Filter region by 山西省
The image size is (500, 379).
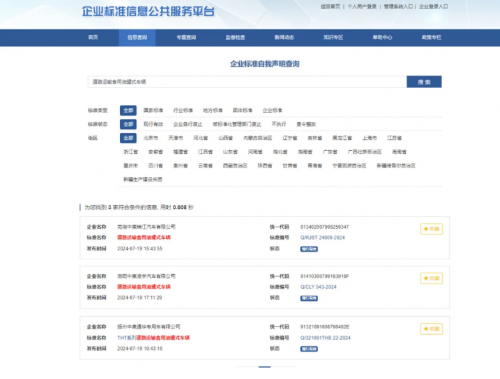tap(226, 138)
